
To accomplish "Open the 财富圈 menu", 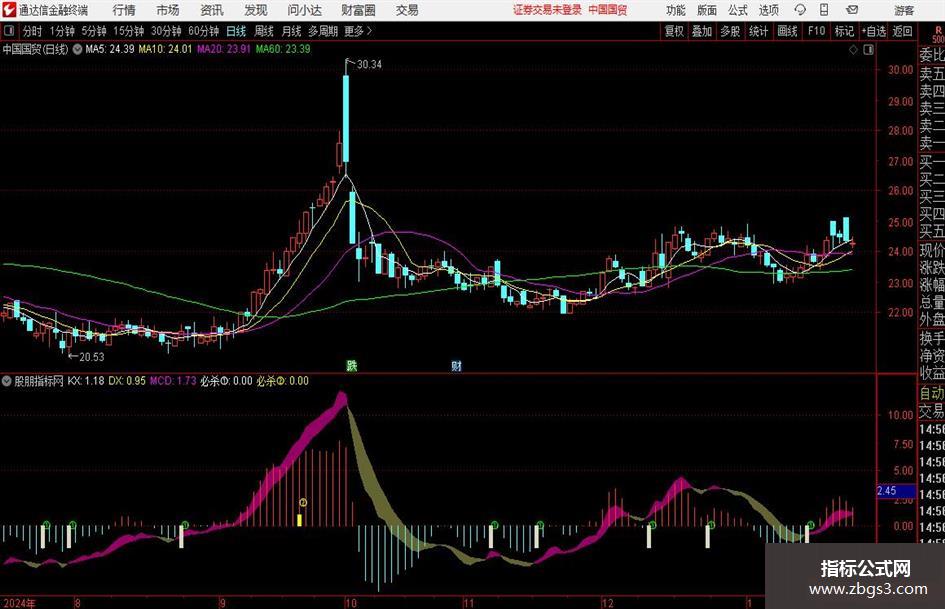I will [358, 10].
